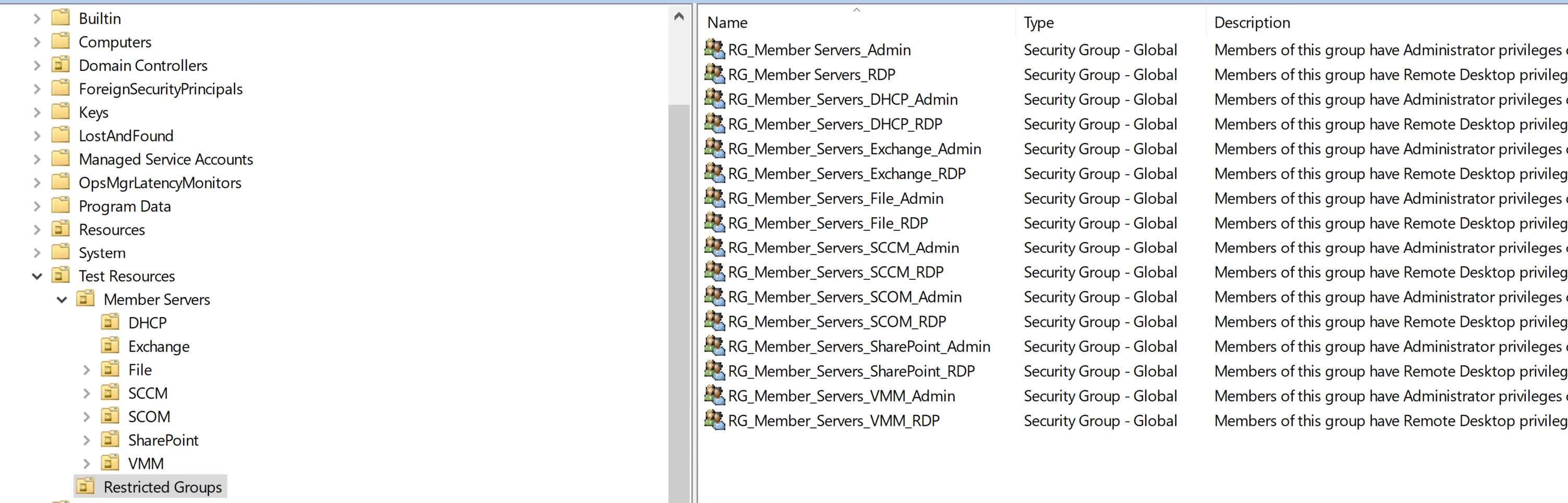Expand the ForeignSecurityPrincipals container
Viewport: 1568px width, 503px height.
(x=37, y=89)
